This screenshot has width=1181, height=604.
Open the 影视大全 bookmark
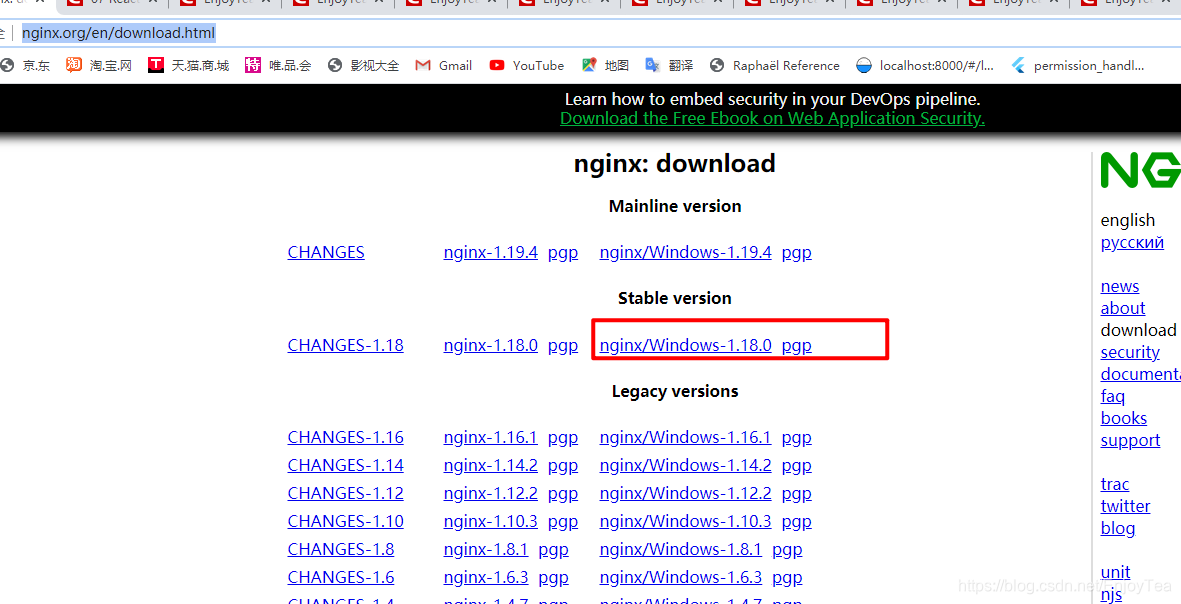coord(363,66)
